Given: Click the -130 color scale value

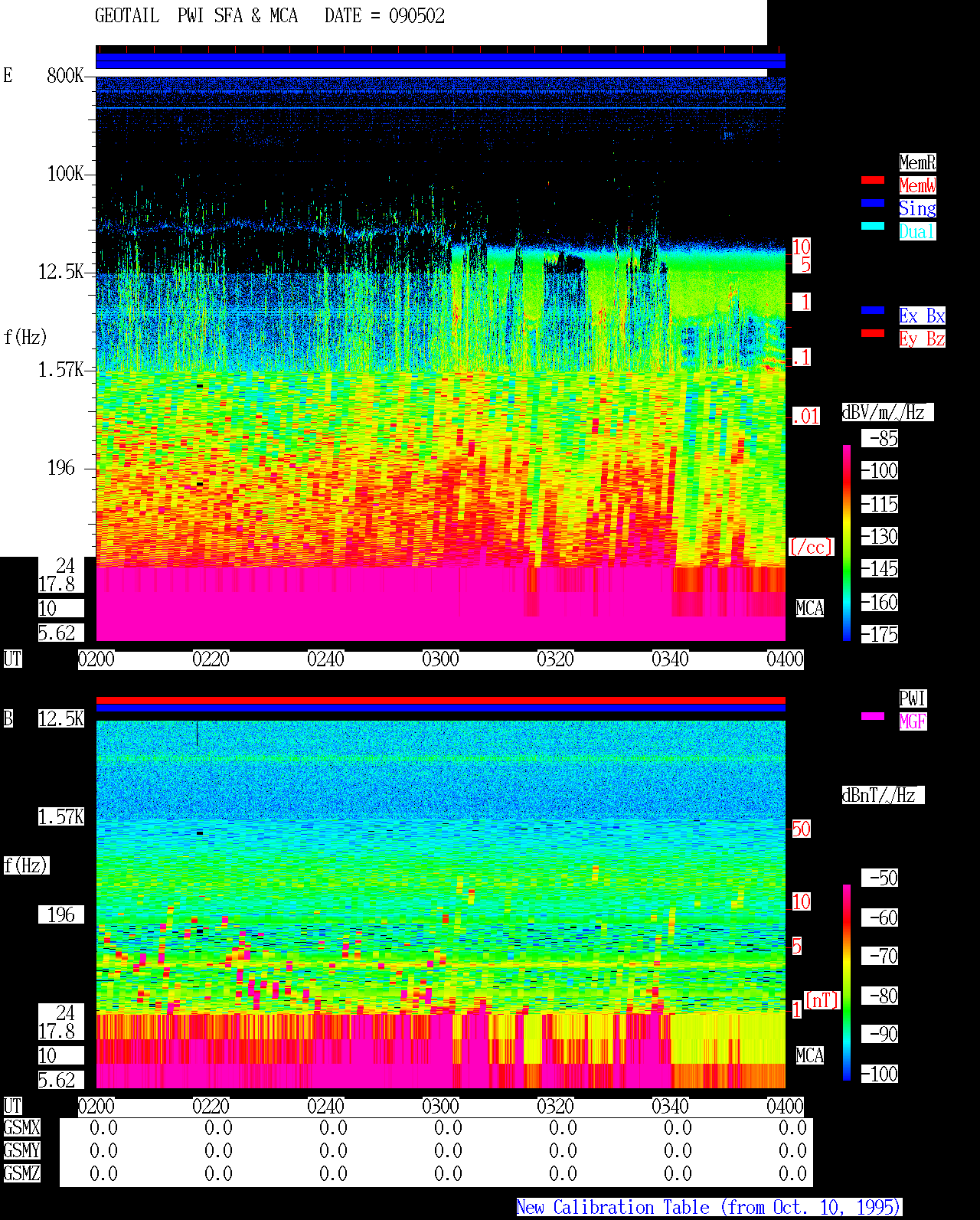Looking at the screenshot, I should click(x=879, y=536).
